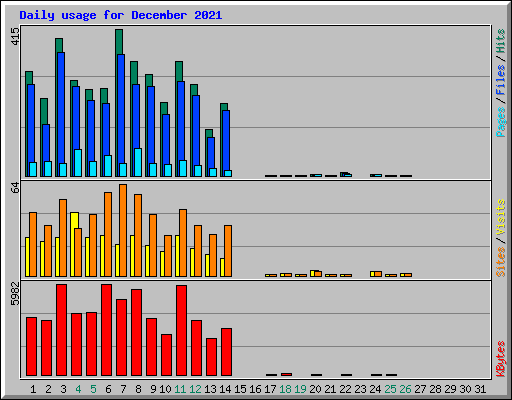This screenshot has width=512, height=400.
Task: Click the 'Daily usage for December 2021' title
Action: [121, 15]
